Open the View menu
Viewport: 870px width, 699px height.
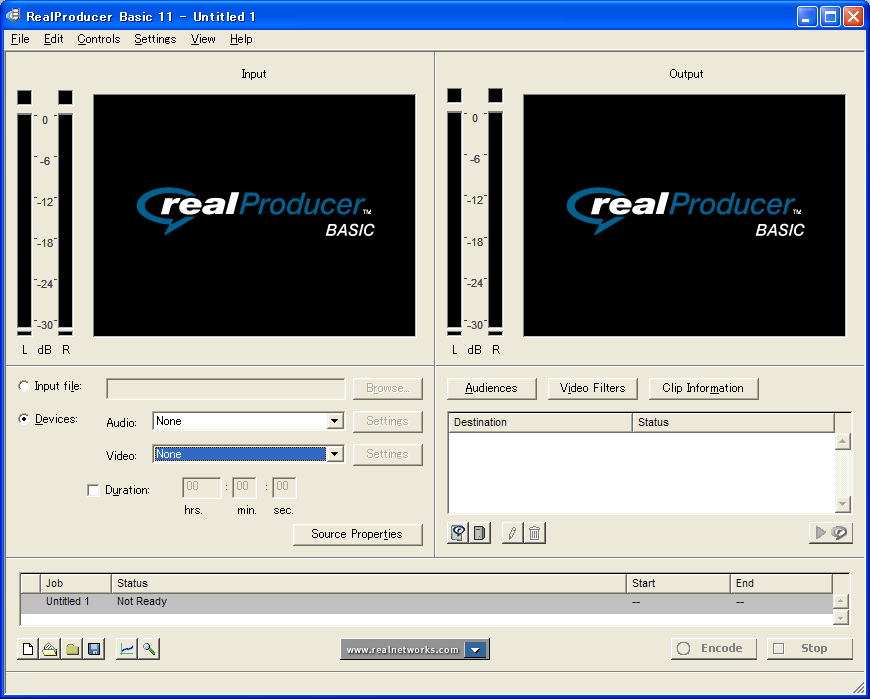pyautogui.click(x=203, y=39)
